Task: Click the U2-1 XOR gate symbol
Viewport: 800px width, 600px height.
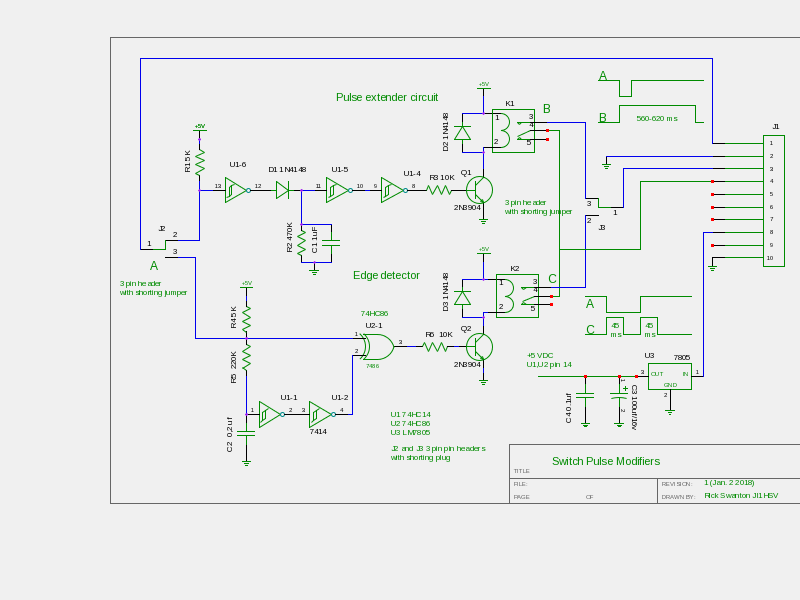Action: point(379,346)
